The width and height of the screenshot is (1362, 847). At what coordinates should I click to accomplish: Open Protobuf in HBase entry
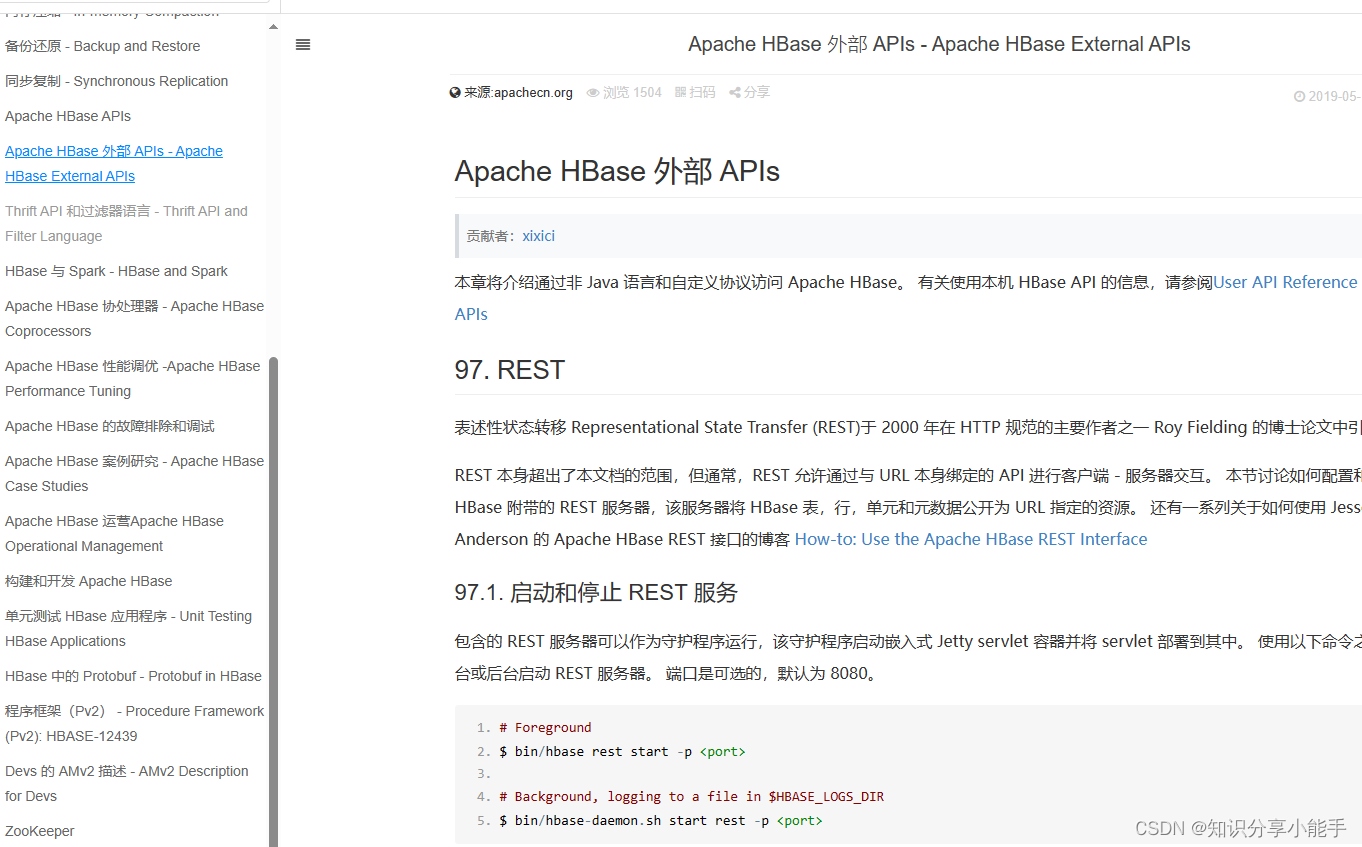pos(133,676)
